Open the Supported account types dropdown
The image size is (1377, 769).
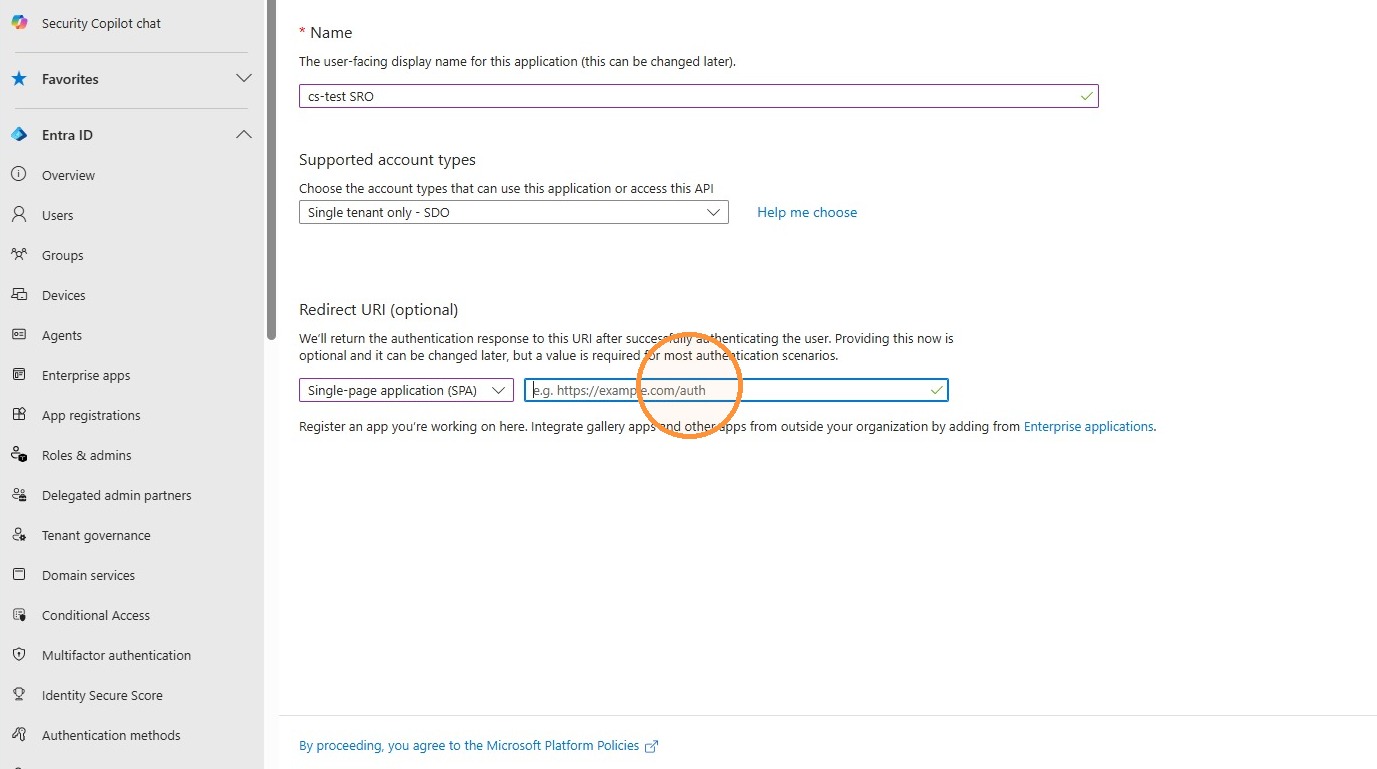pos(514,212)
